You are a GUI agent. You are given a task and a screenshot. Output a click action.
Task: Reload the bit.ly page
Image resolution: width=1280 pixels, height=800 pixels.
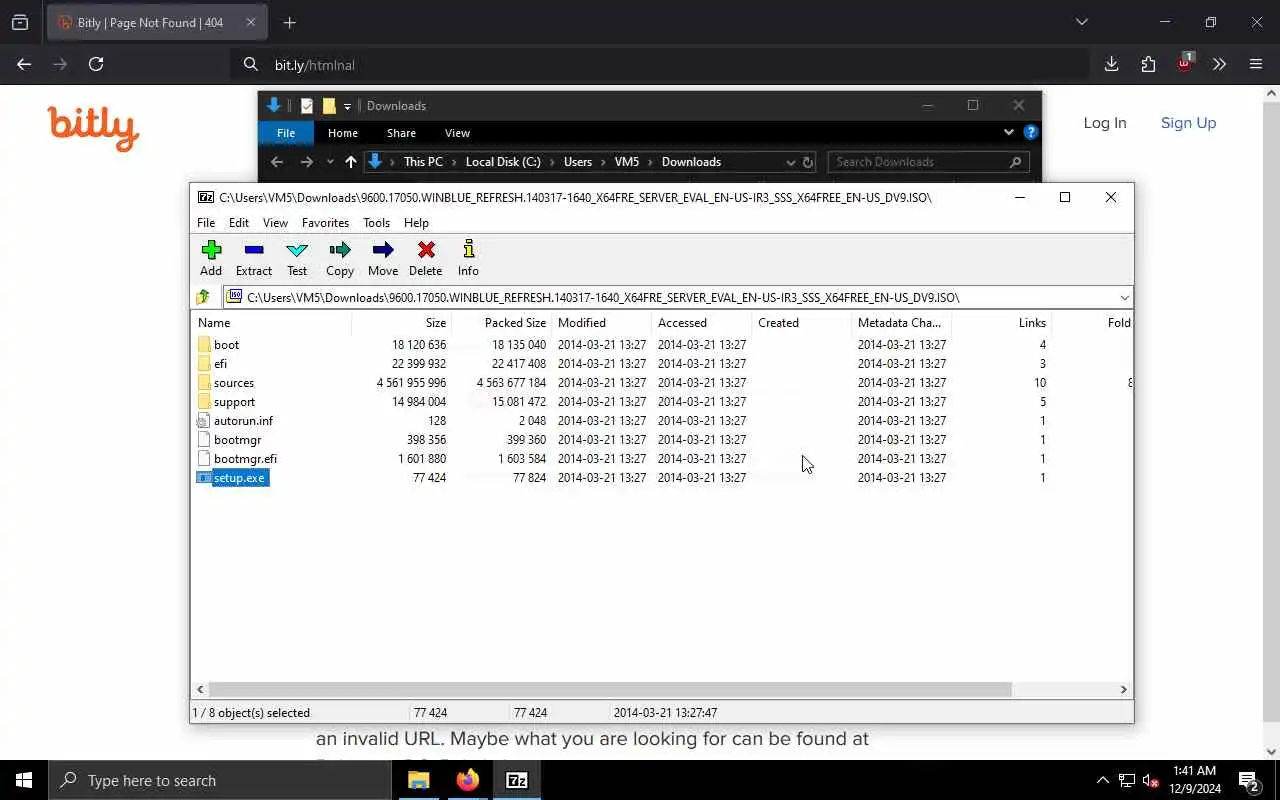(x=96, y=64)
